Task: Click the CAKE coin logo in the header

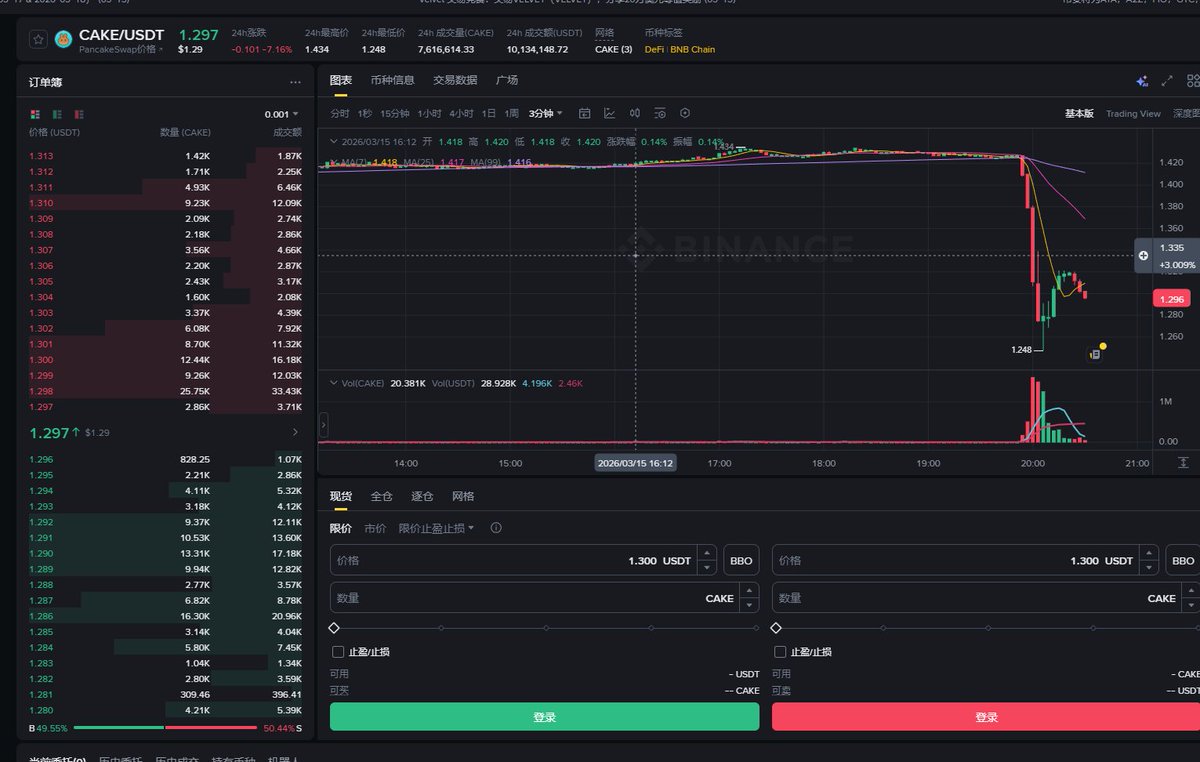Action: 63,40
